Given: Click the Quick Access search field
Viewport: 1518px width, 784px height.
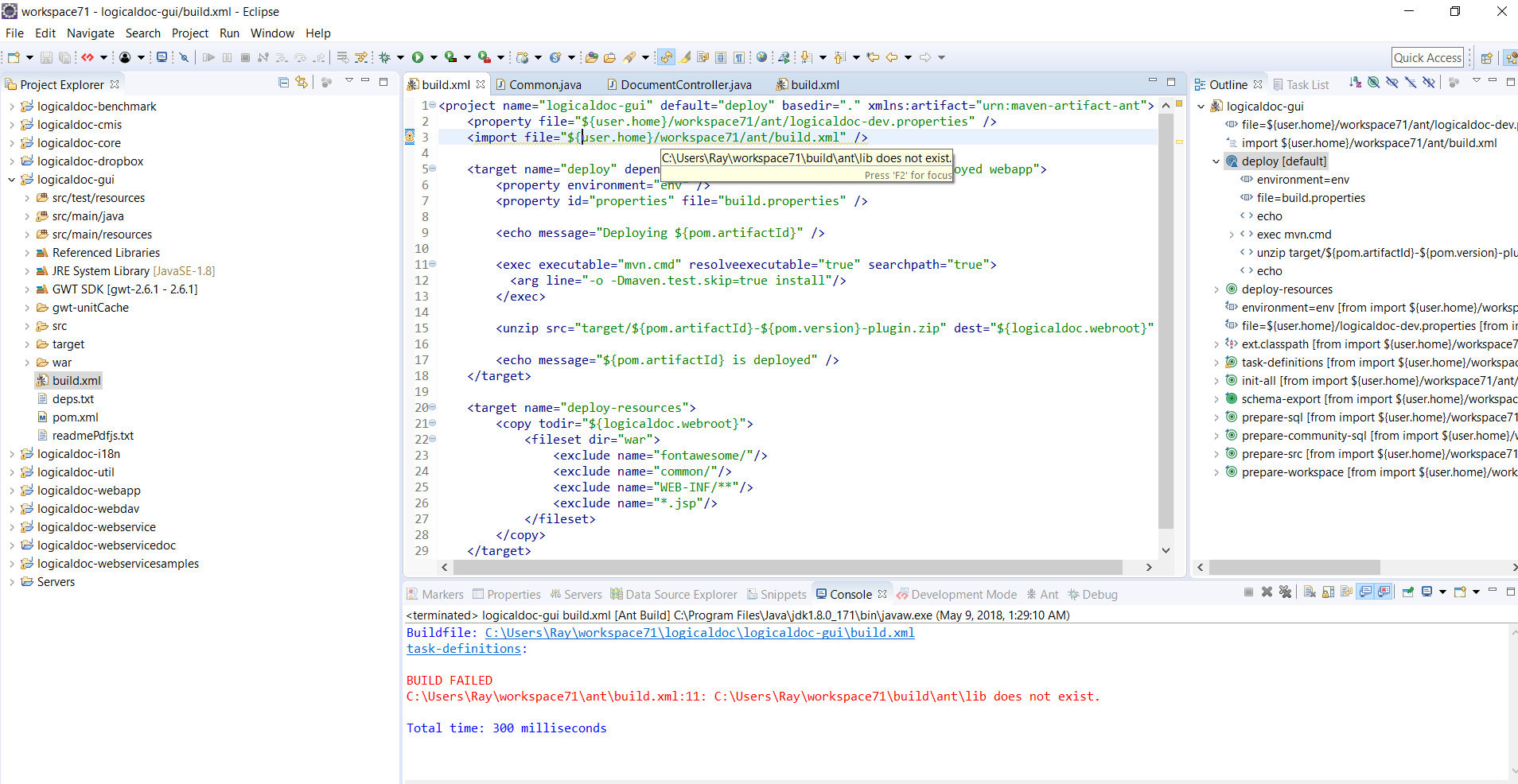Looking at the screenshot, I should (x=1427, y=57).
